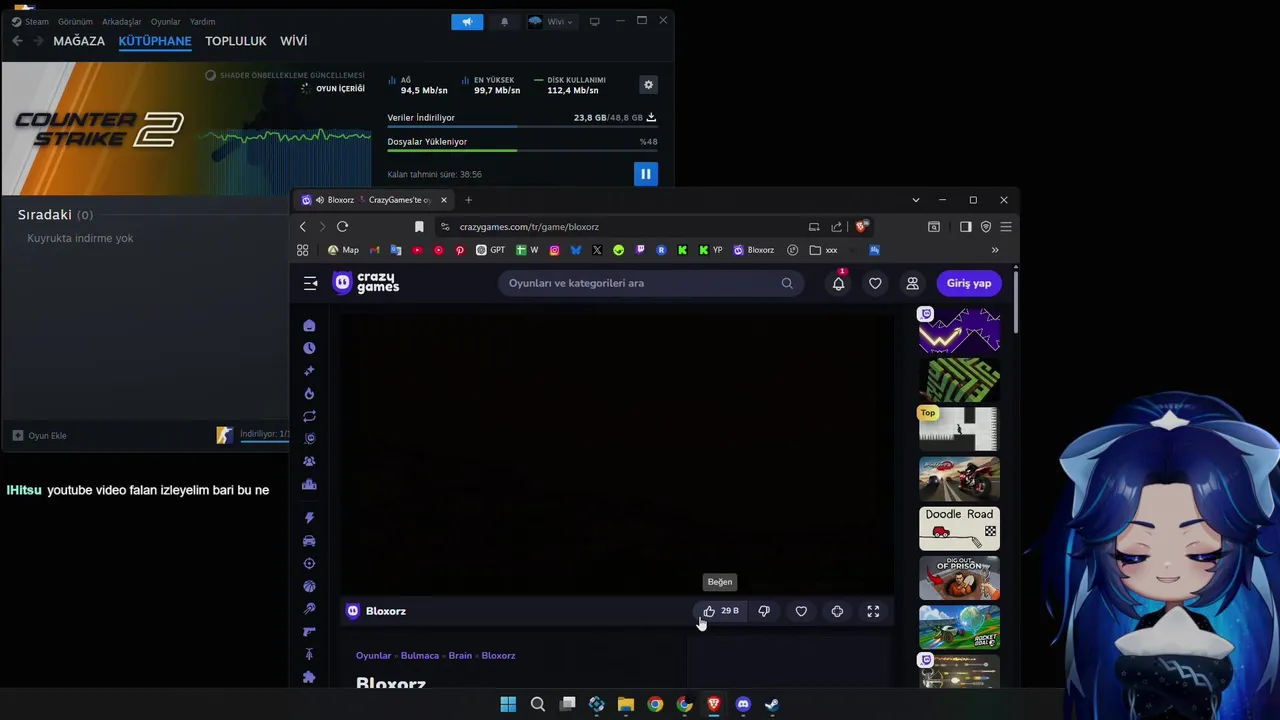The image size is (1280, 720).
Task: Open the Görünüm menu in Steam
Action: [75, 21]
